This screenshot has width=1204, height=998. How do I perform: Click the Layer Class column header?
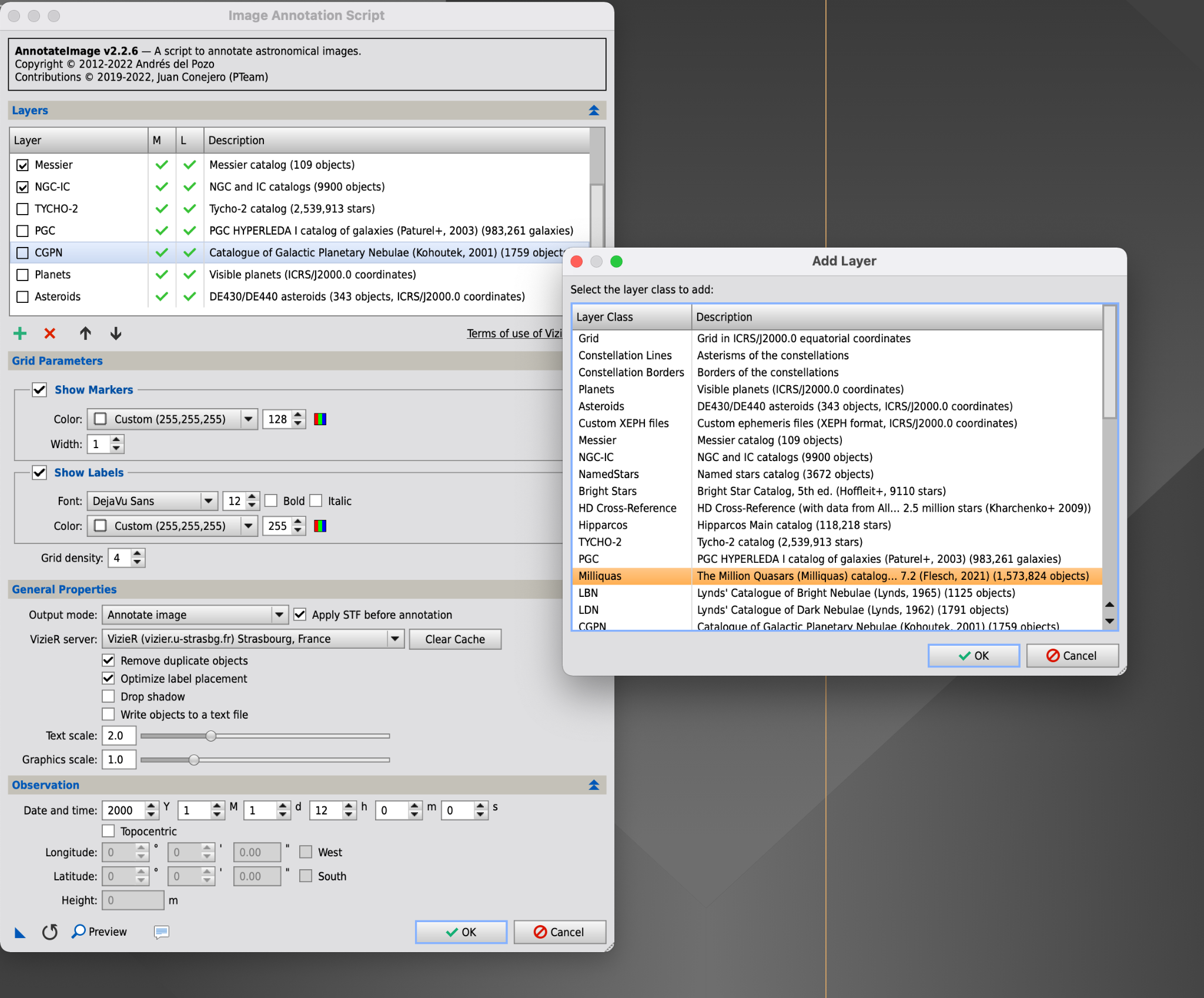(x=632, y=317)
